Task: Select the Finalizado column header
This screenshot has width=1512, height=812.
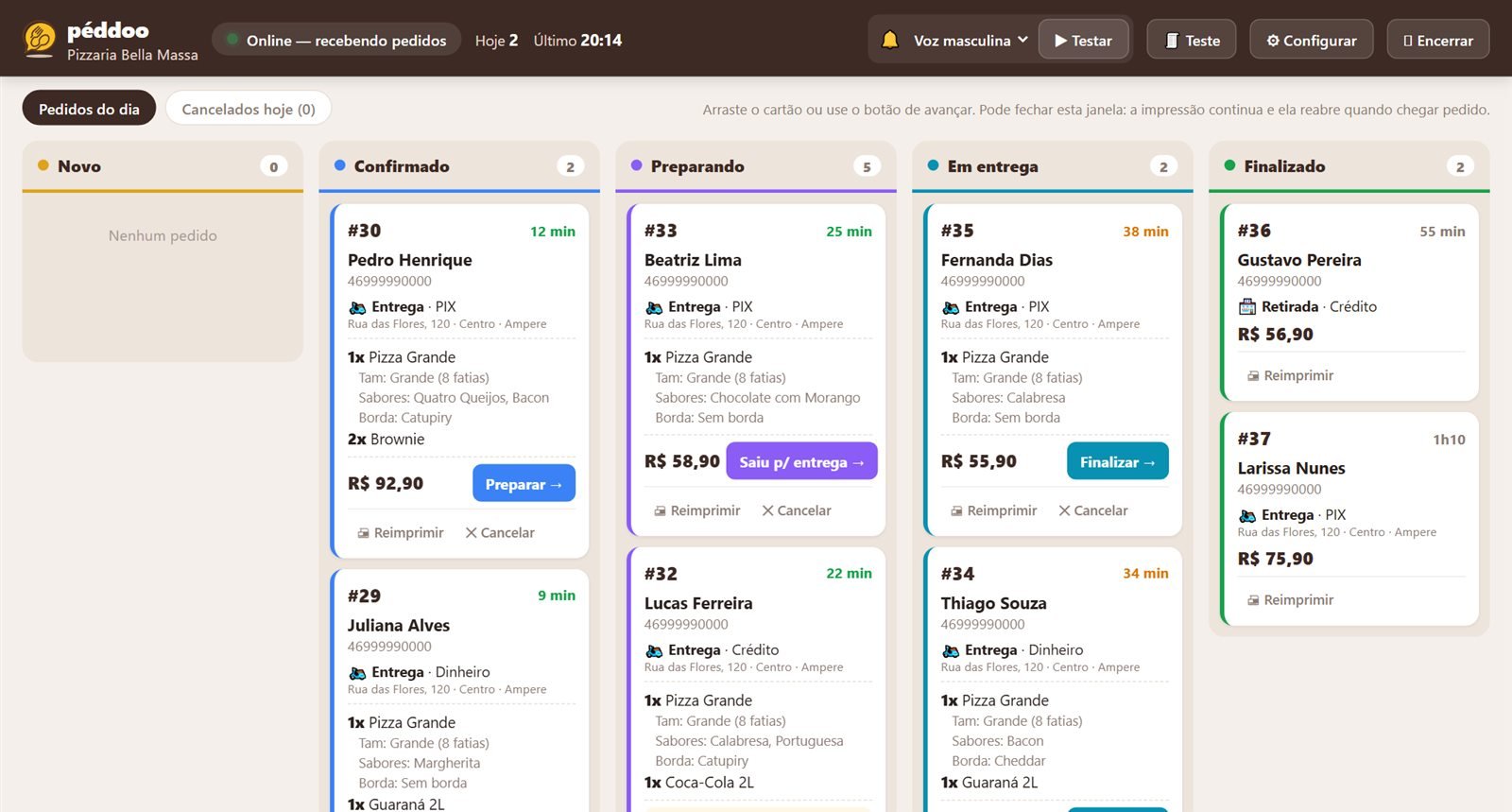Action: [x=1349, y=166]
